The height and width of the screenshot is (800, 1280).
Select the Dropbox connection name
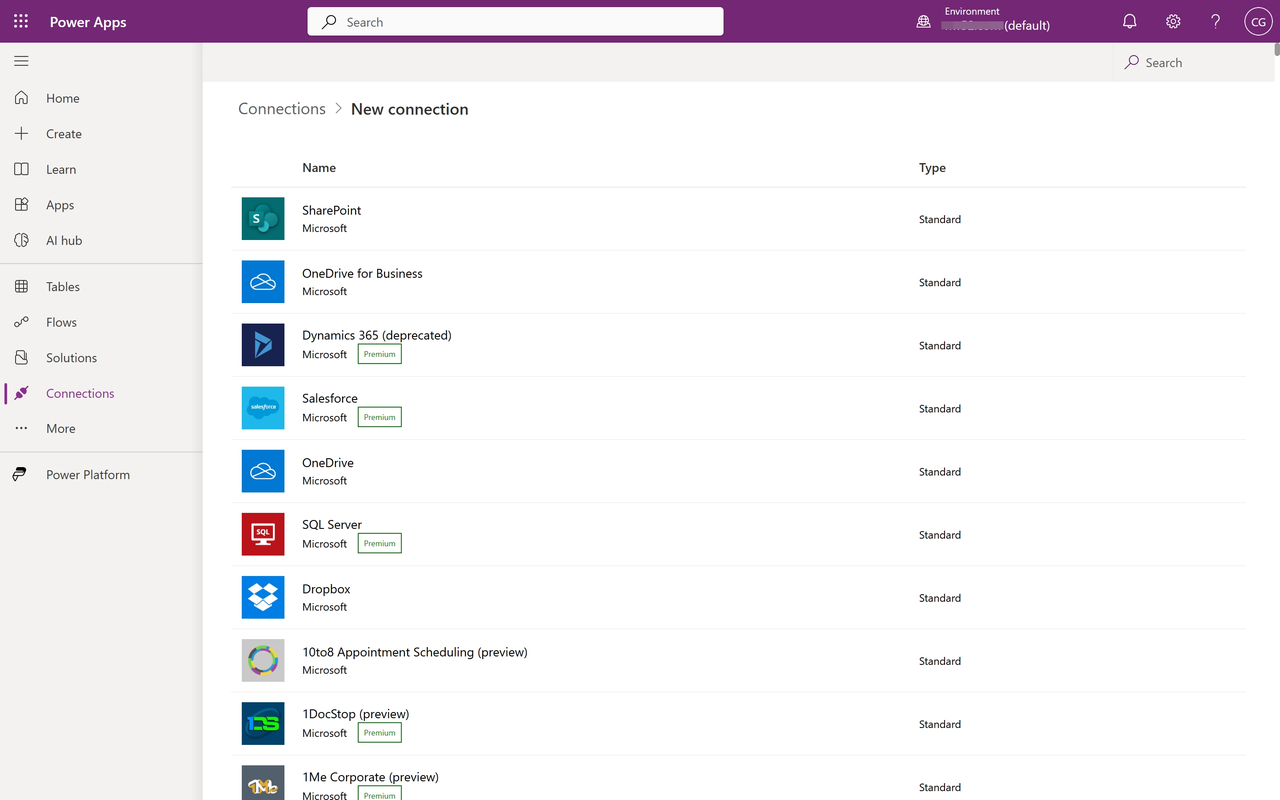pyautogui.click(x=326, y=589)
